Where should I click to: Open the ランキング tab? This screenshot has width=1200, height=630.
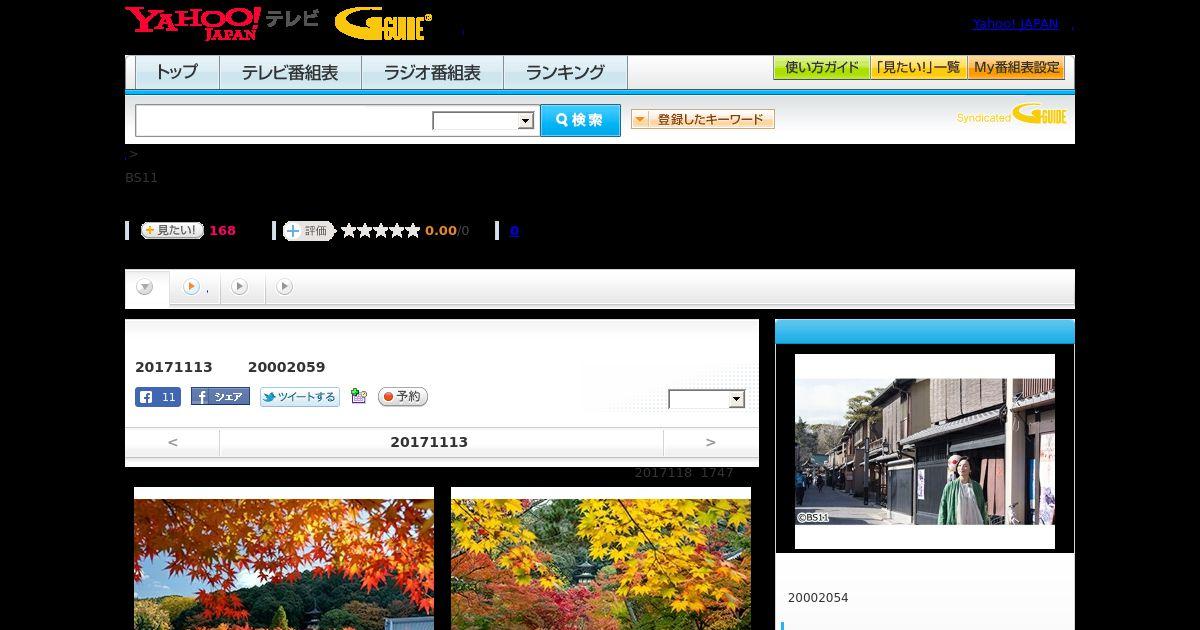click(565, 72)
